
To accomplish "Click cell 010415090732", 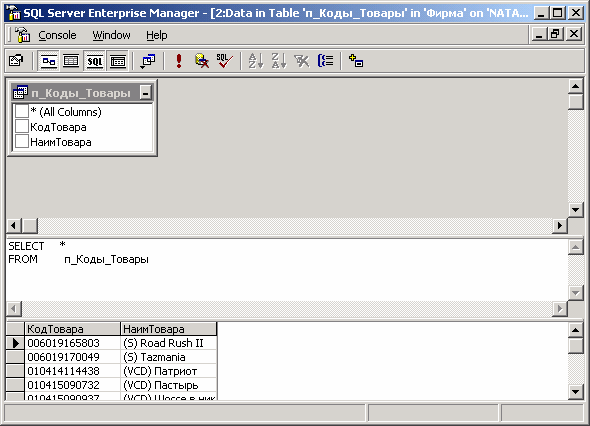I will point(72,385).
